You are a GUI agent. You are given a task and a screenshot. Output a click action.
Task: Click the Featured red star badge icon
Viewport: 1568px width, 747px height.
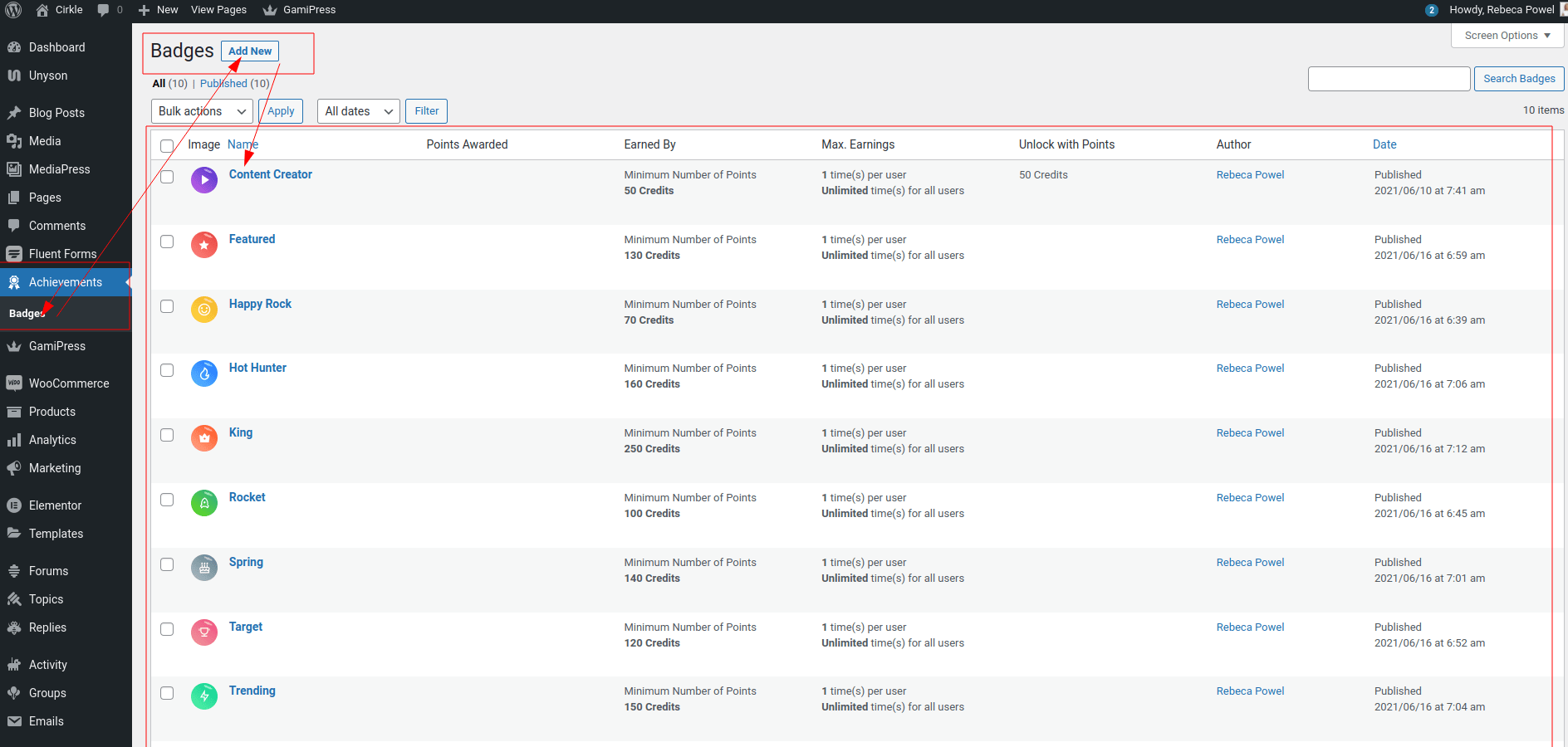pos(204,245)
